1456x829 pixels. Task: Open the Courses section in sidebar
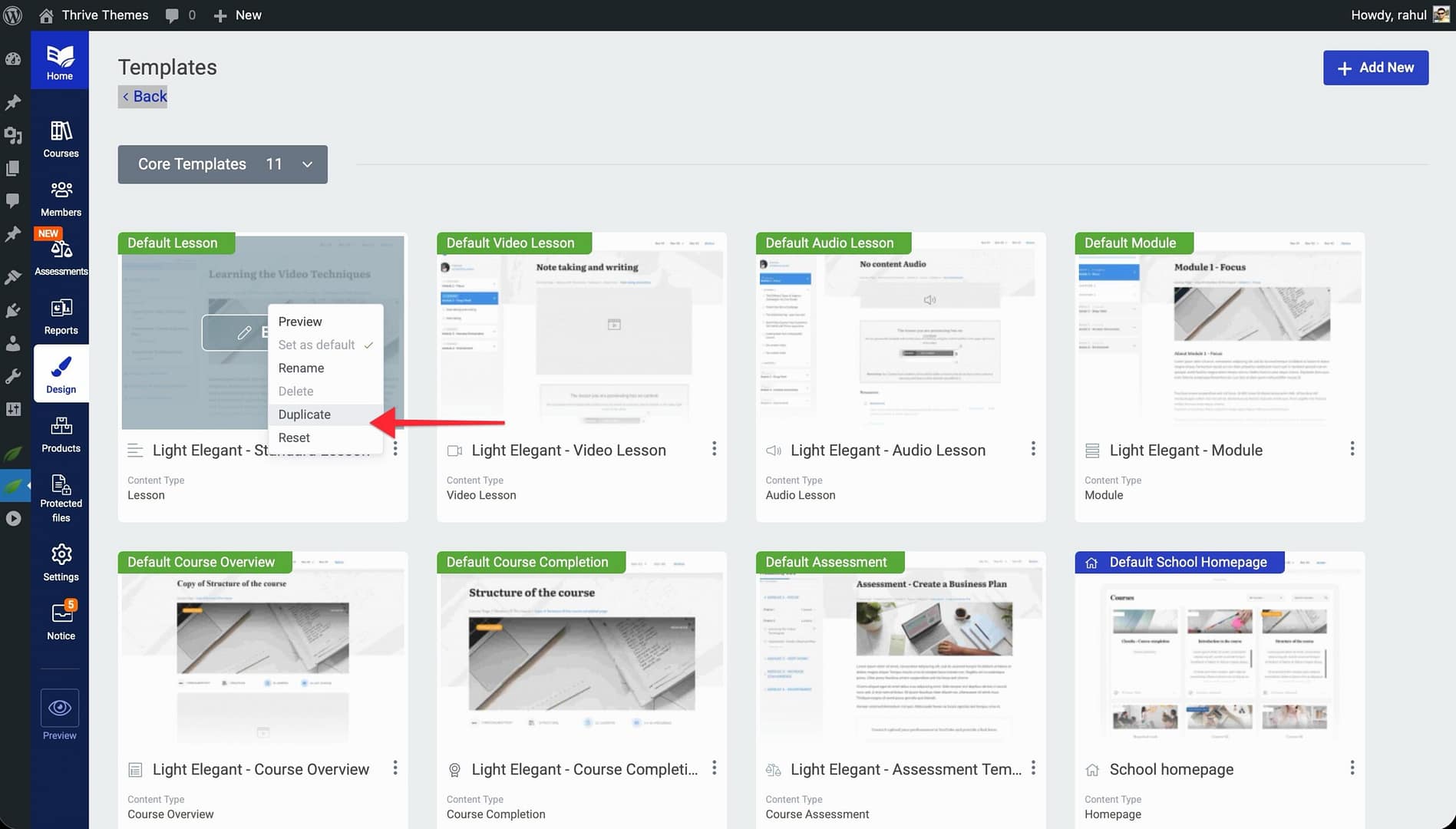[x=61, y=139]
